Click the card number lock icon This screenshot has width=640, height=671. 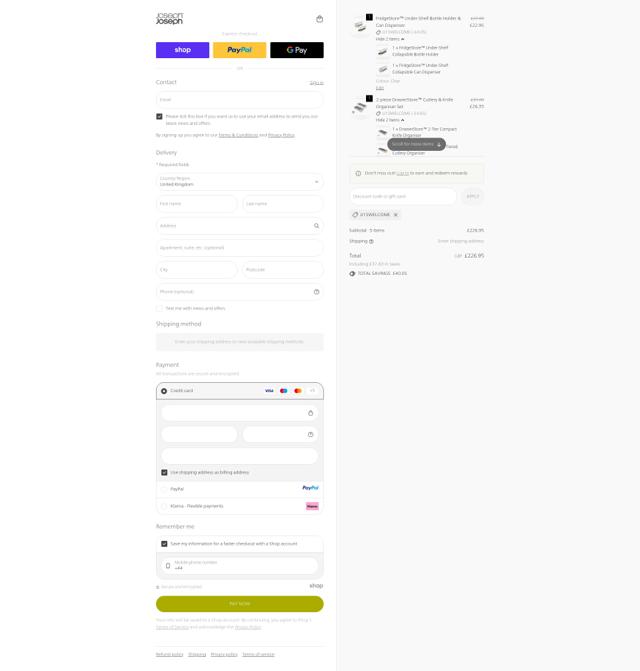(x=311, y=413)
